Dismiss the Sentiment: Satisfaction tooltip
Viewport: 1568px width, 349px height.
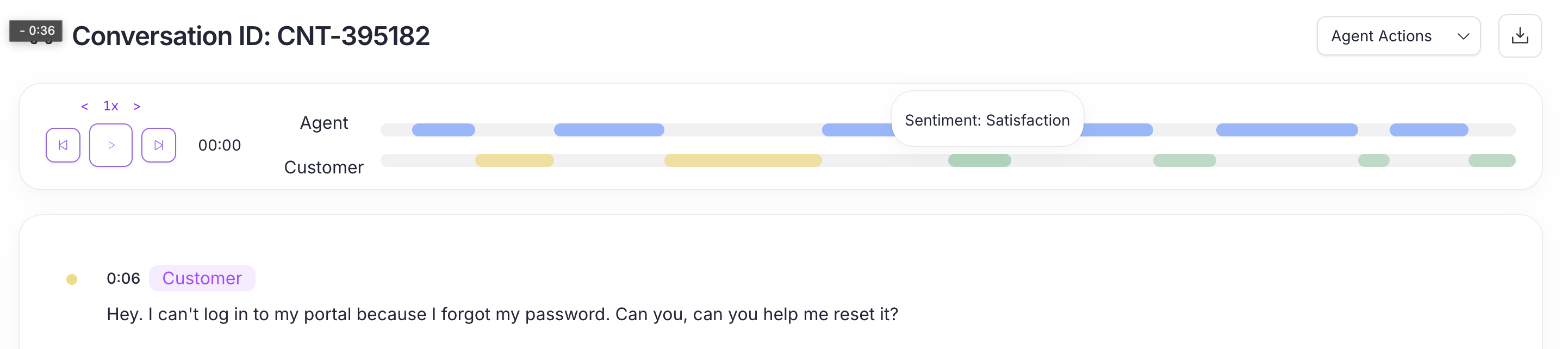987,120
